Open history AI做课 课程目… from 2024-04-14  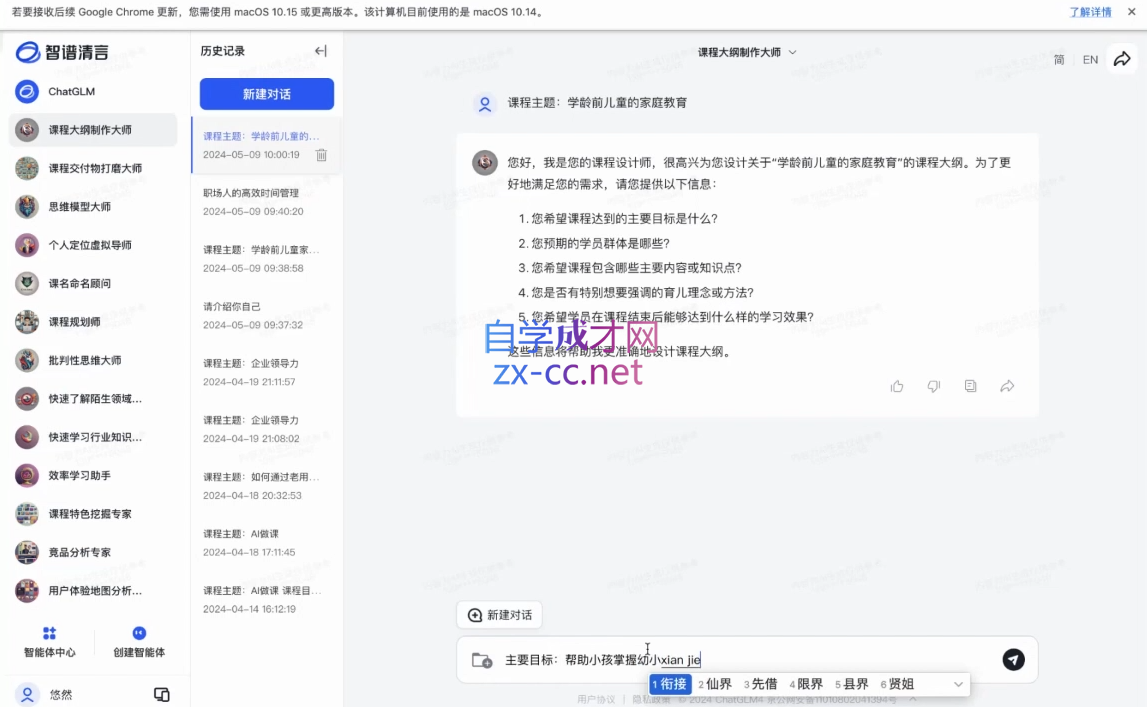point(266,600)
